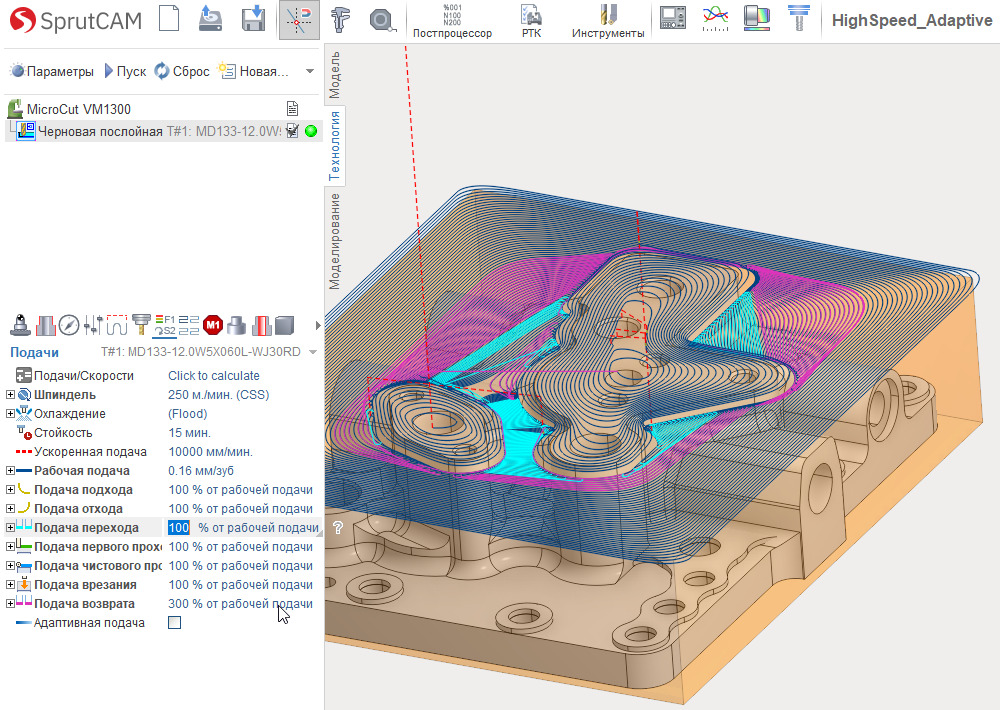
Task: Open the colored curves graph icon
Action: click(x=715, y=18)
